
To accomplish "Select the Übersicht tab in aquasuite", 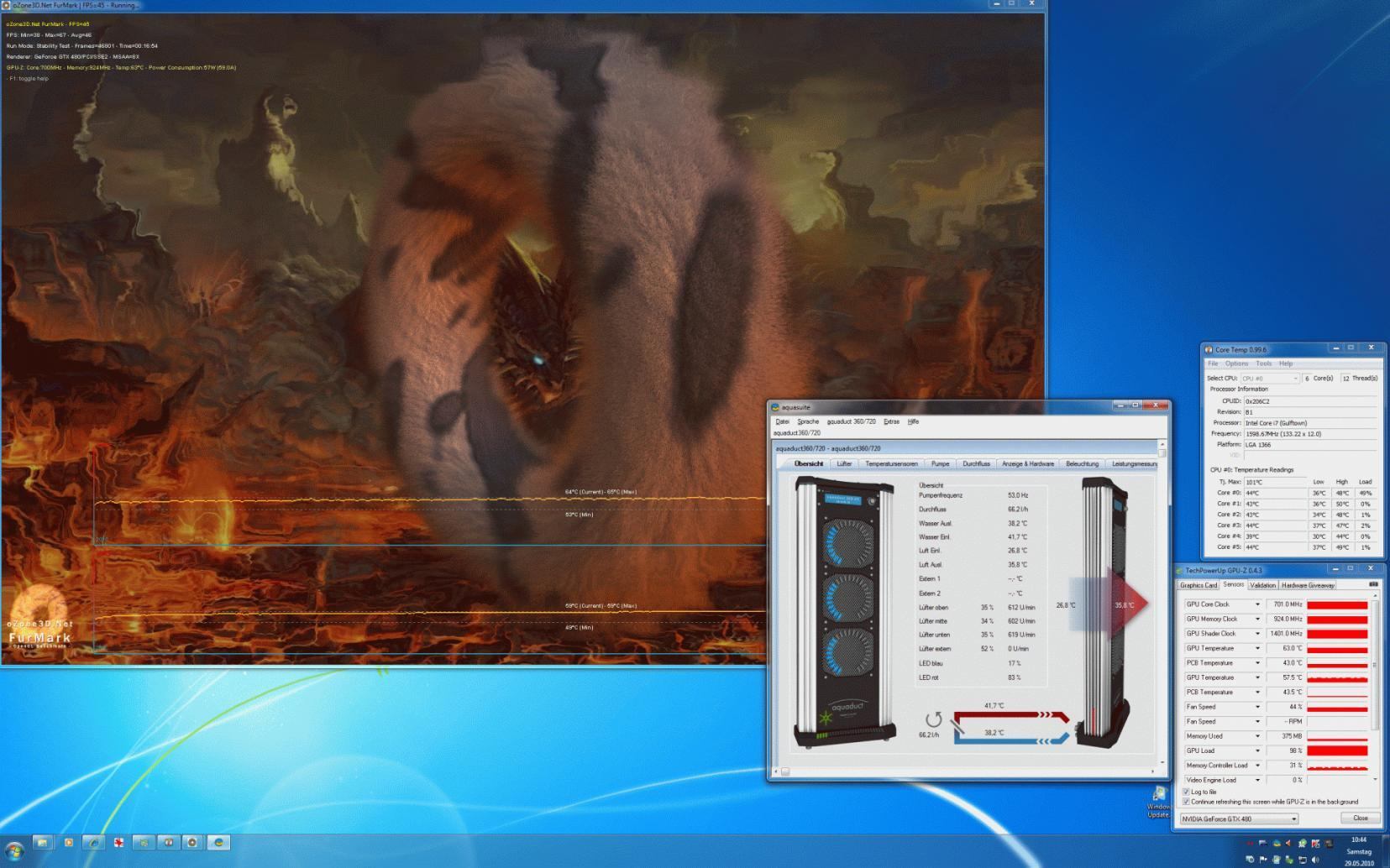I will pyautogui.click(x=808, y=463).
